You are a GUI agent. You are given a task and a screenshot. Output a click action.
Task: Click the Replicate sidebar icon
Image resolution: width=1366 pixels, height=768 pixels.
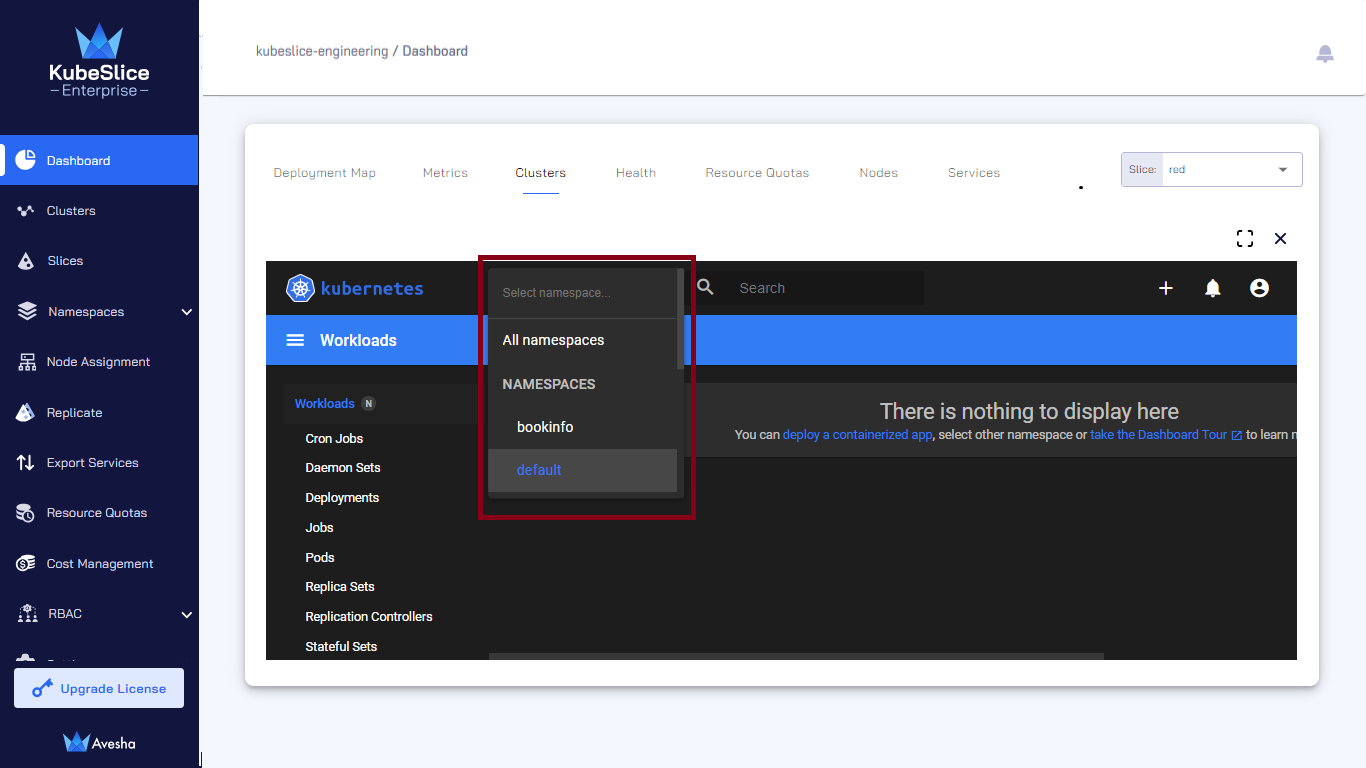pyautogui.click(x=27, y=412)
